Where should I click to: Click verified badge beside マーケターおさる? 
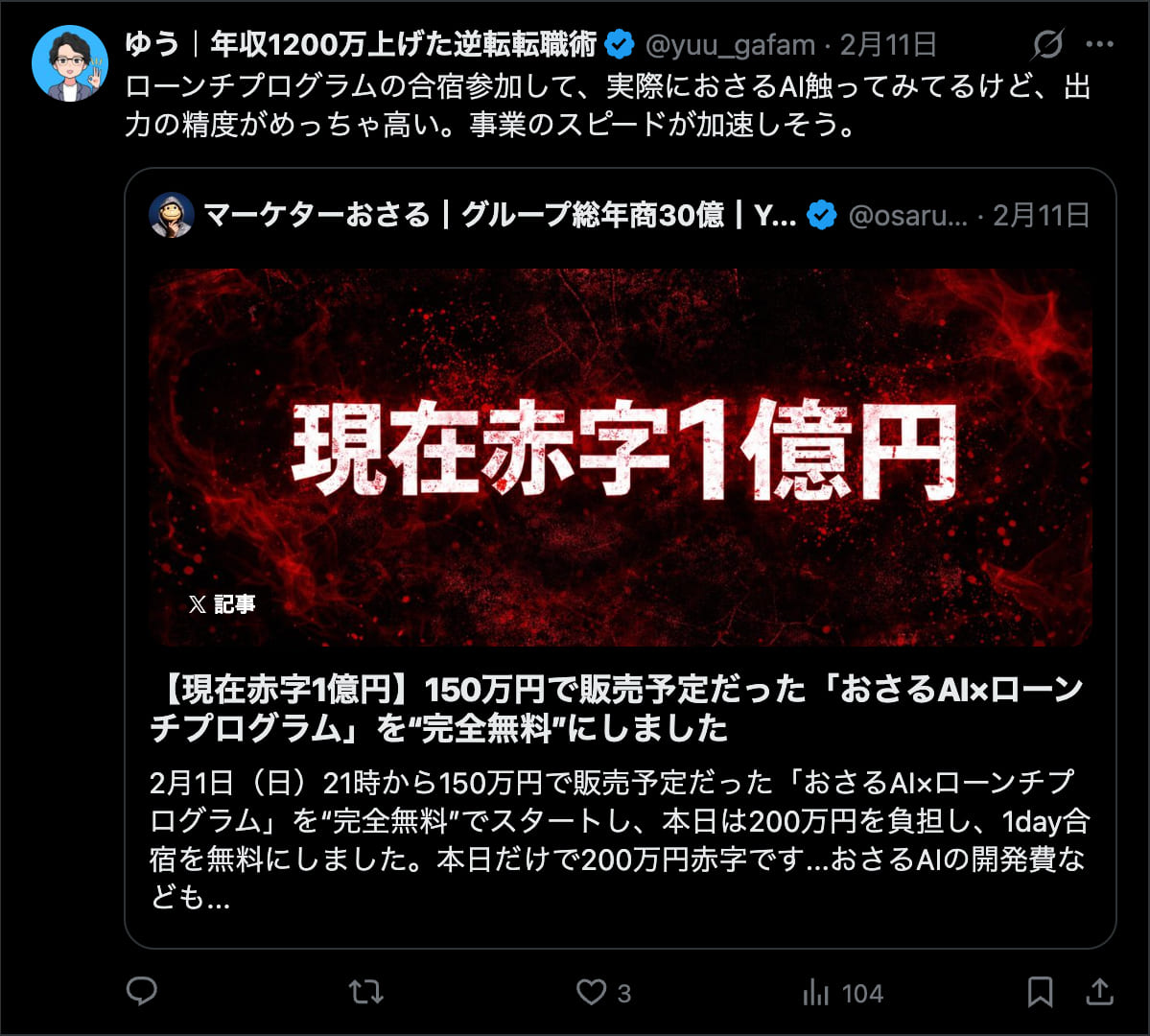(821, 215)
